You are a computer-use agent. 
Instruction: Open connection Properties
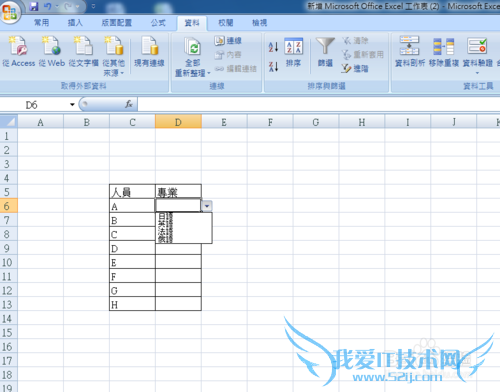coord(228,55)
